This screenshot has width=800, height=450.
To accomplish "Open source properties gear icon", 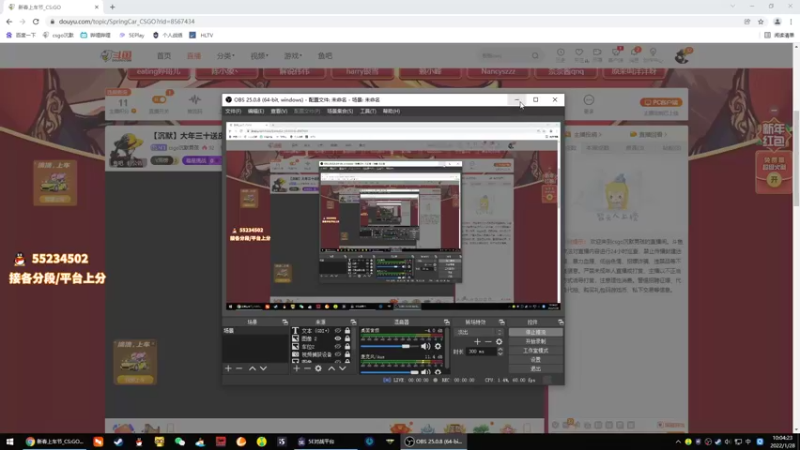I will [318, 368].
